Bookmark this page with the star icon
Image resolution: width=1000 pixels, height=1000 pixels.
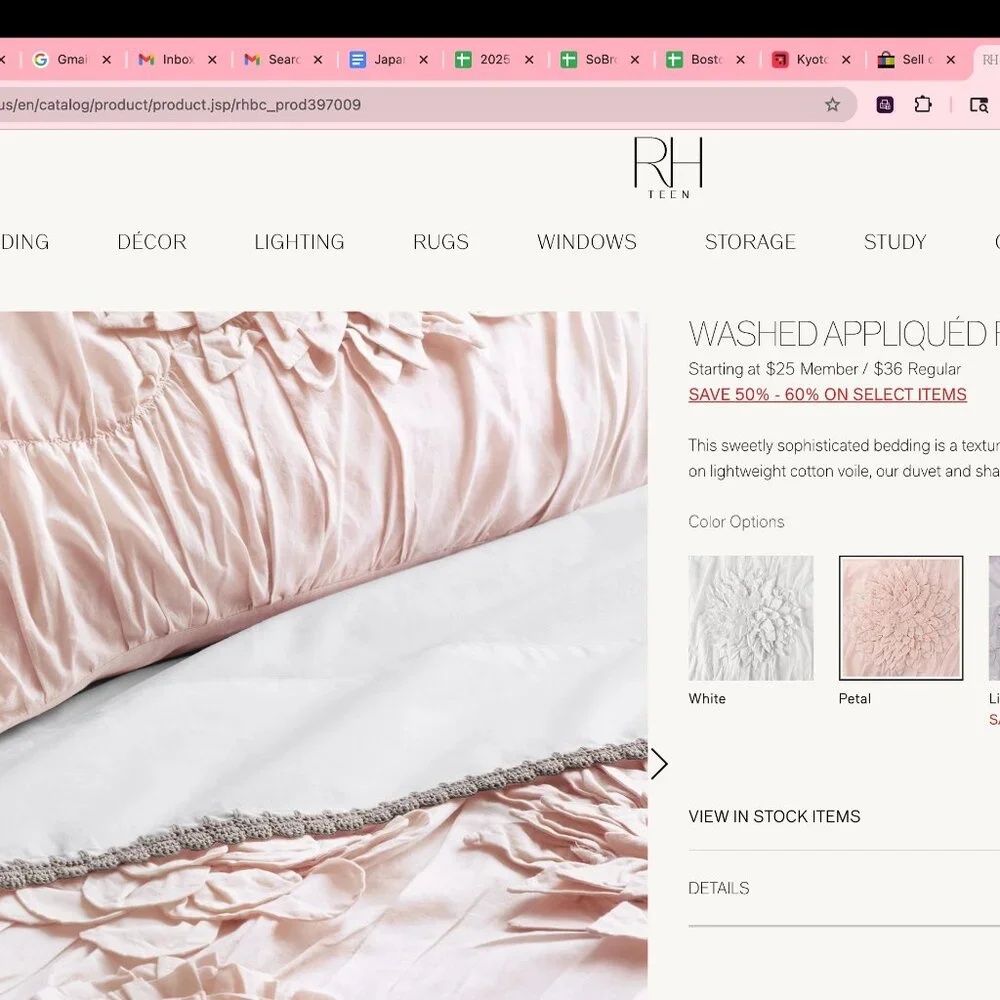(x=832, y=105)
